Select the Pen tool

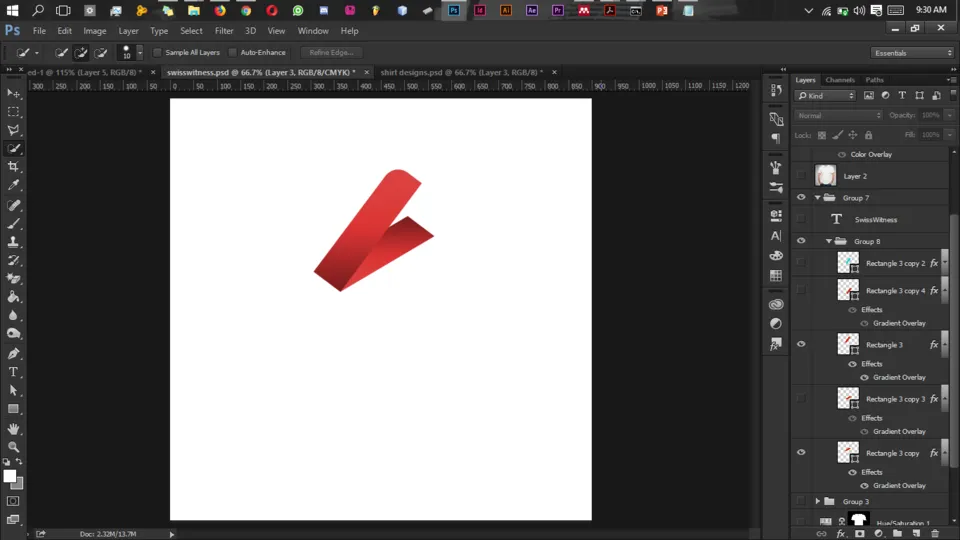[14, 354]
